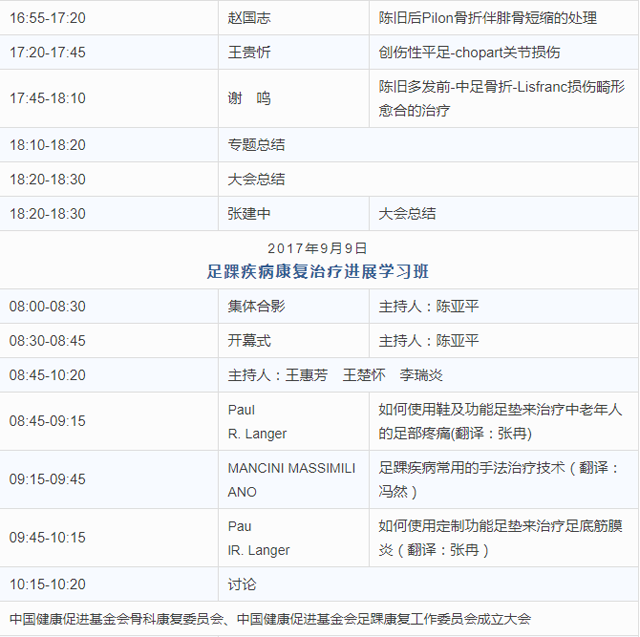Click the 10:15-10:20 time cell
The image size is (640, 637).
[48, 584]
